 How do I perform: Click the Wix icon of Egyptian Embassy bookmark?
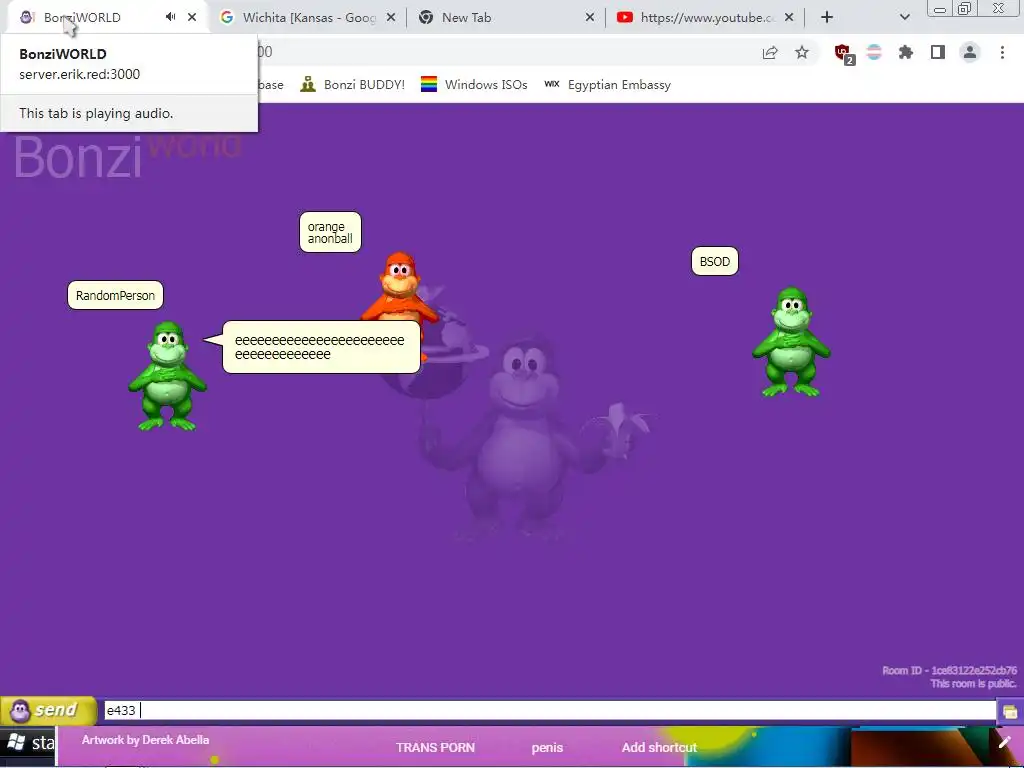[552, 84]
